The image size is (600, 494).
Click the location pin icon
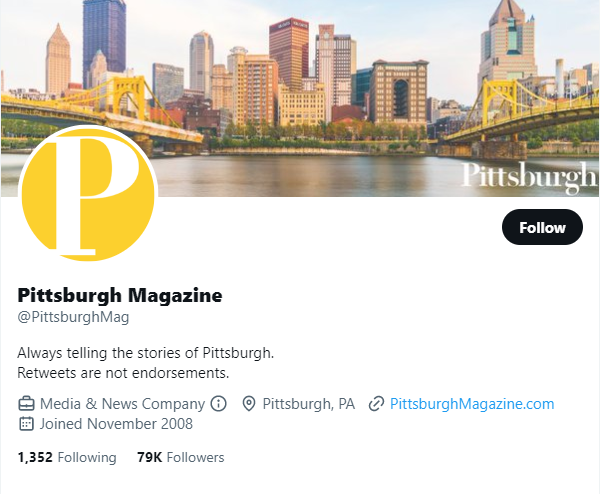click(x=249, y=404)
